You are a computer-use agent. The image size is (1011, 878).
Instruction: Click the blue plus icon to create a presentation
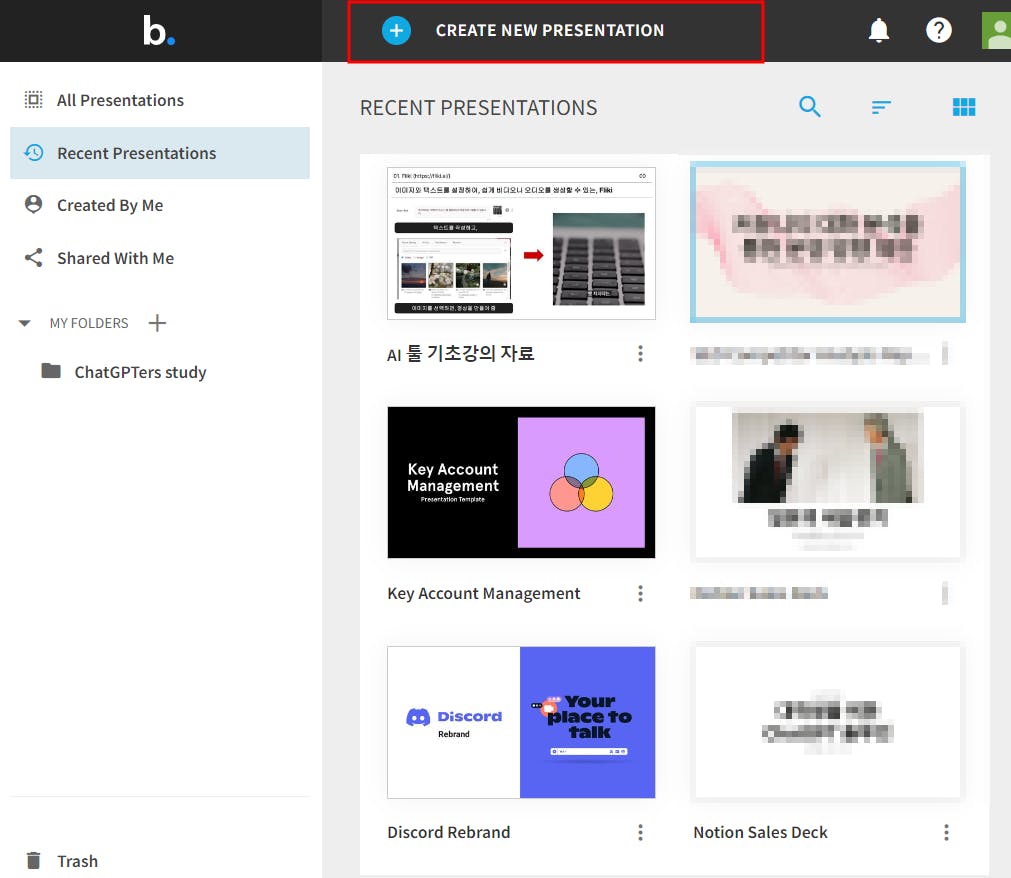click(x=396, y=30)
